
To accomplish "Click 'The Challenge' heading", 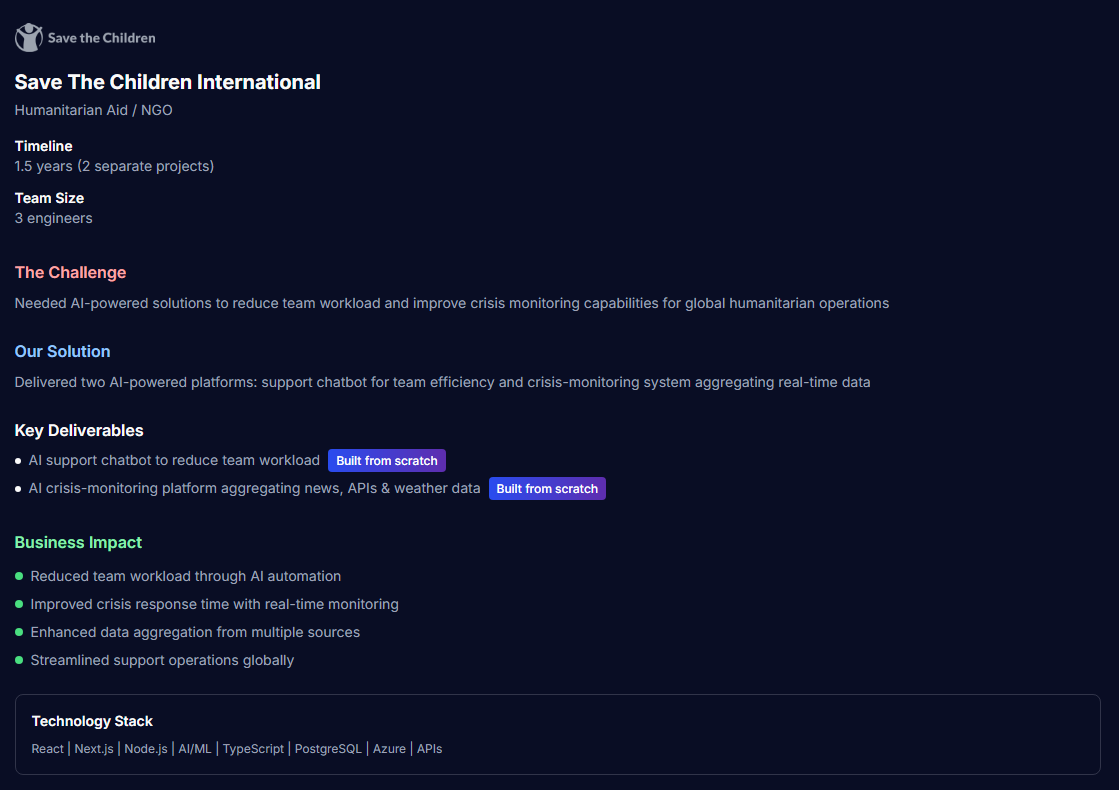I will [71, 272].
